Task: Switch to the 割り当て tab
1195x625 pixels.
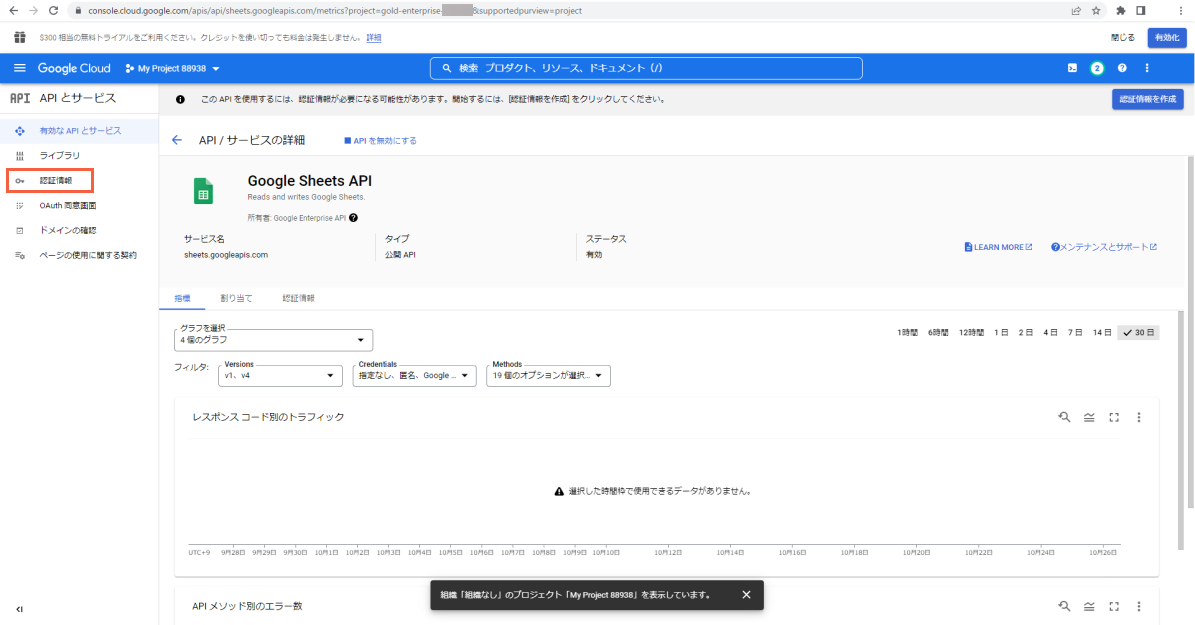Action: point(236,297)
